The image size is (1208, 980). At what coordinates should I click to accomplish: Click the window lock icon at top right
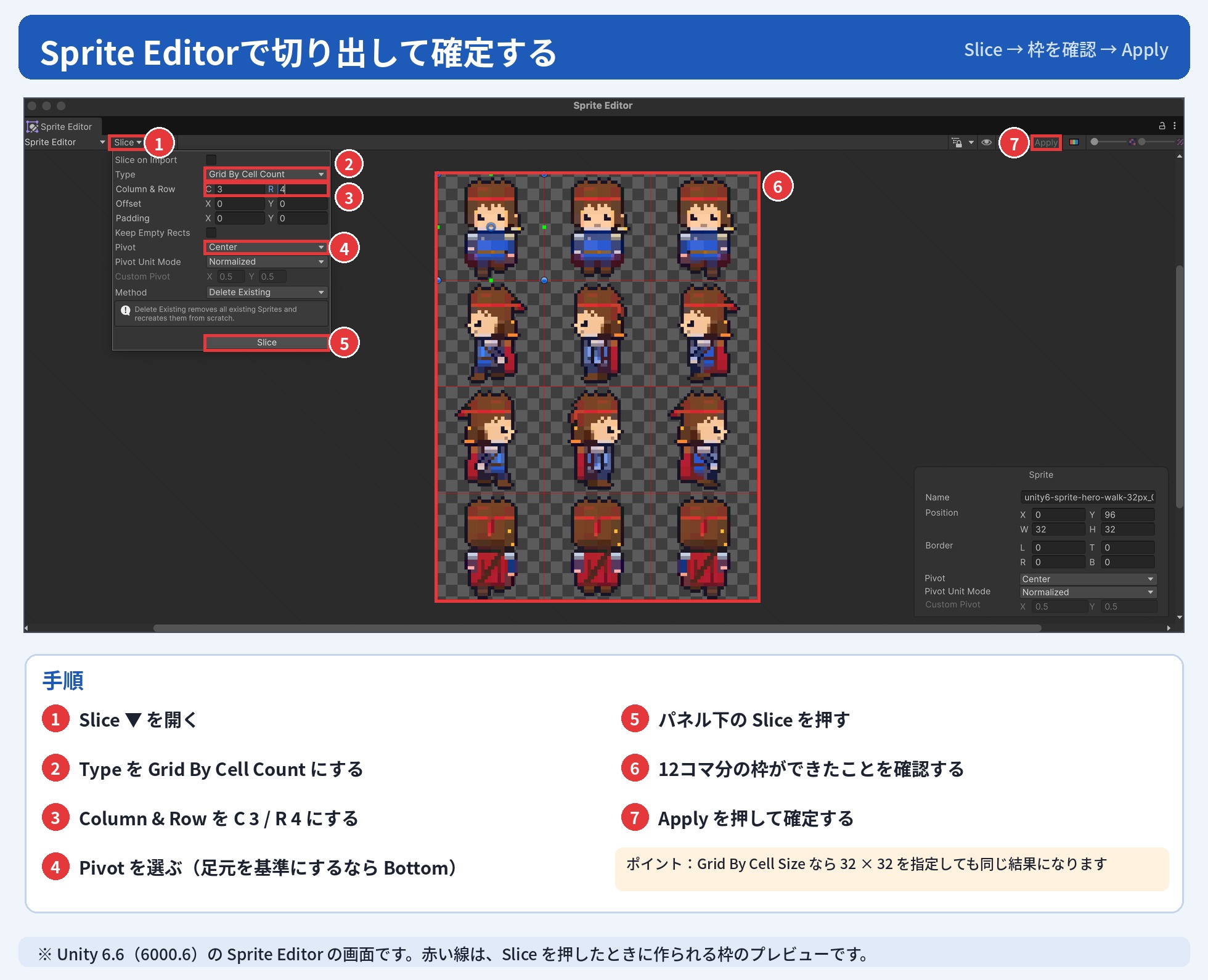click(1162, 126)
